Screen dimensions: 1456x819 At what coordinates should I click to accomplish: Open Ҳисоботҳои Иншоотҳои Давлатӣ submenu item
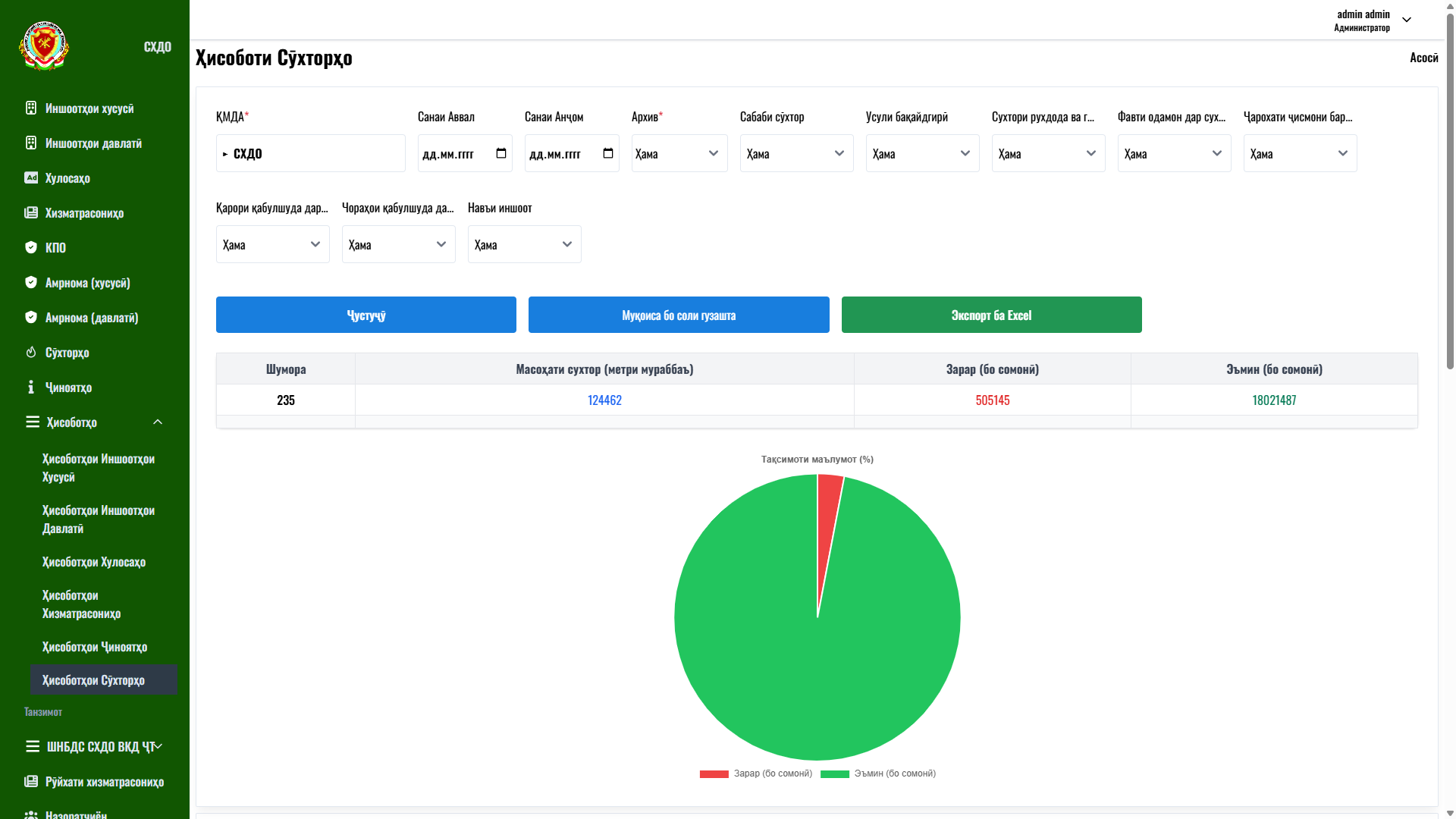103,519
